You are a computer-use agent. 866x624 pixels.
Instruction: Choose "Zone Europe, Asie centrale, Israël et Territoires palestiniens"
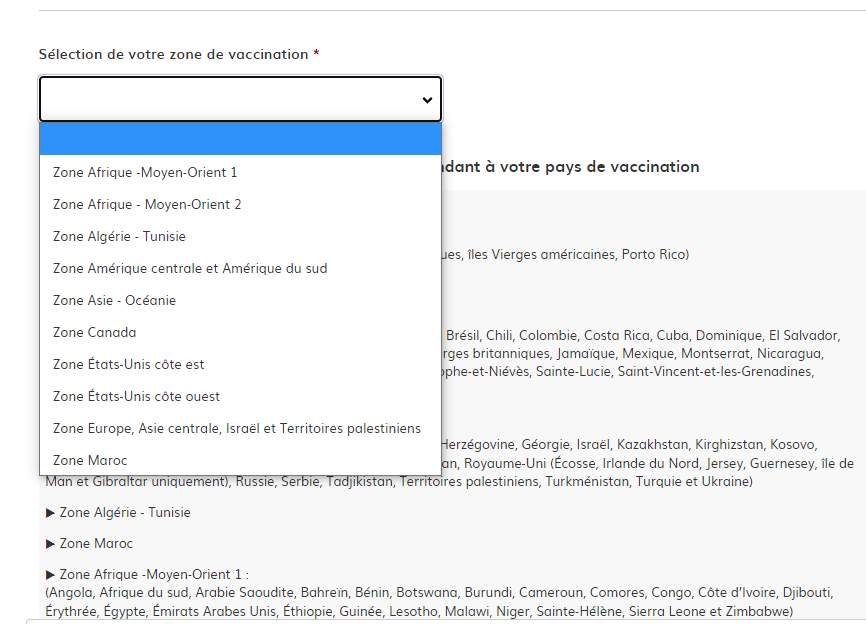(x=235, y=428)
